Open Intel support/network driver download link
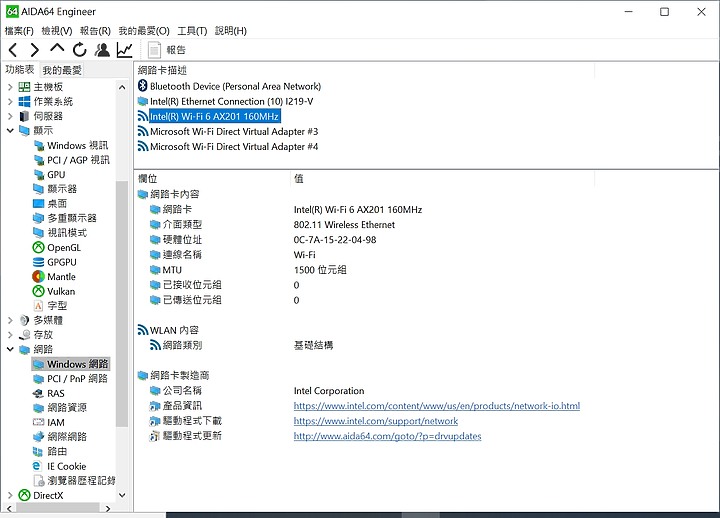The image size is (720, 518). [376, 421]
